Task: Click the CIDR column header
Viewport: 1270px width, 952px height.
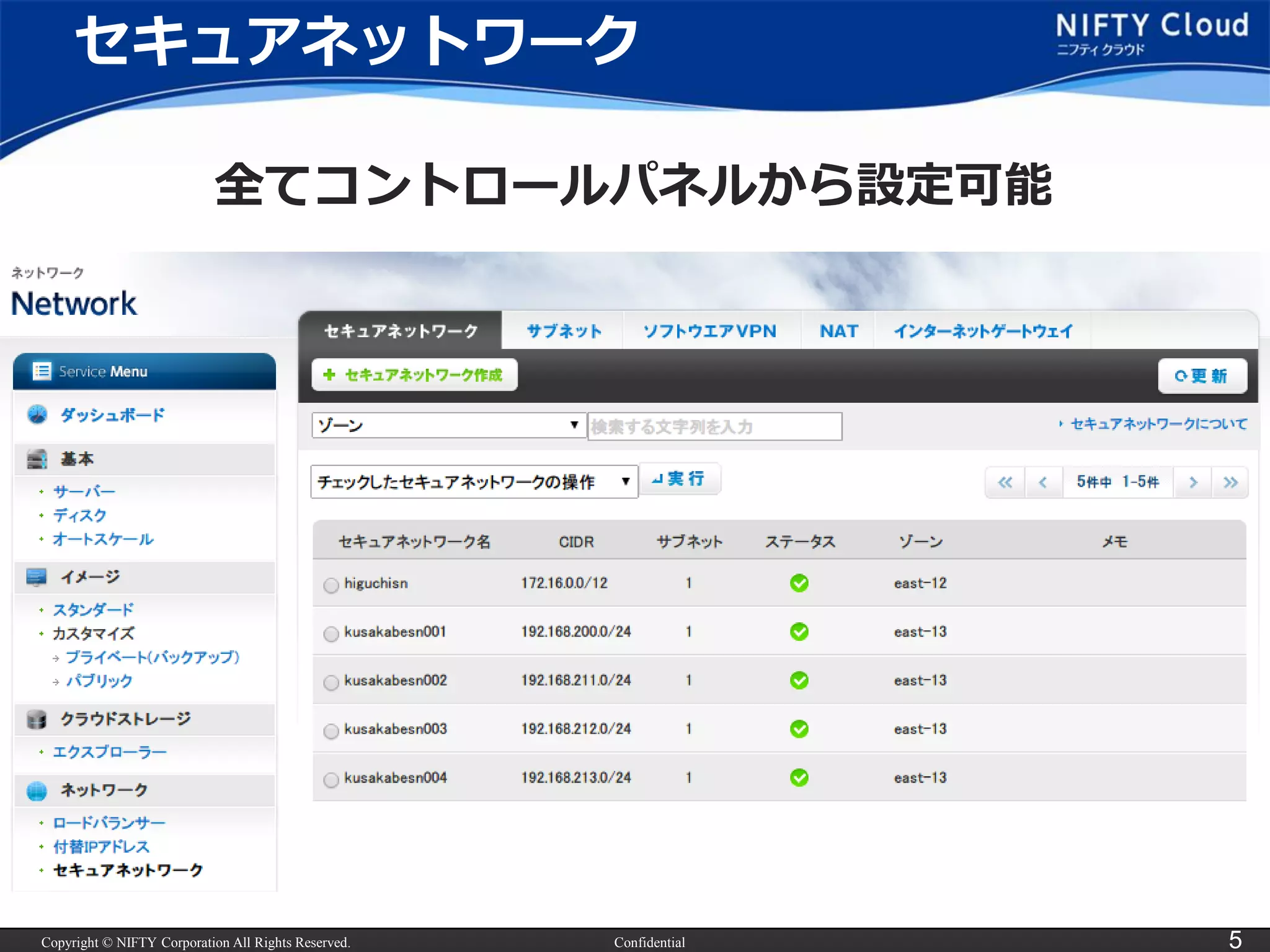Action: (x=576, y=542)
